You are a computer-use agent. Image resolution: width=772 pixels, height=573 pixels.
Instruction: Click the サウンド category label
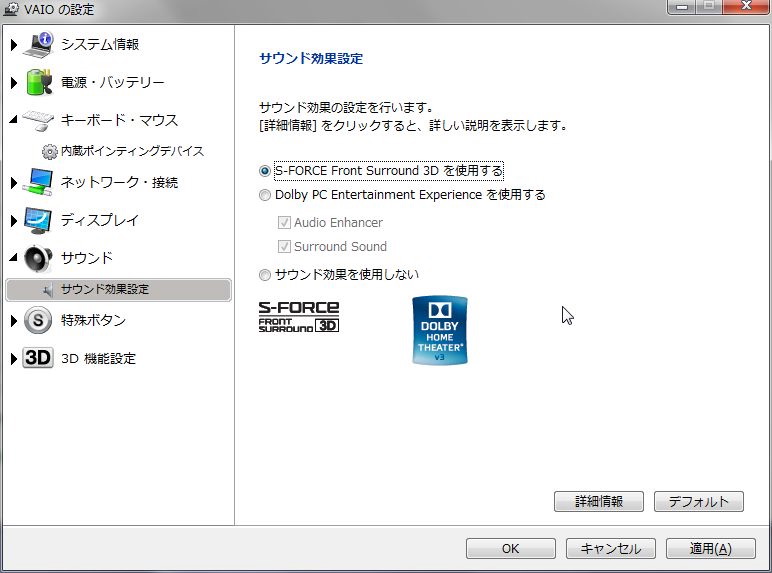[87, 258]
